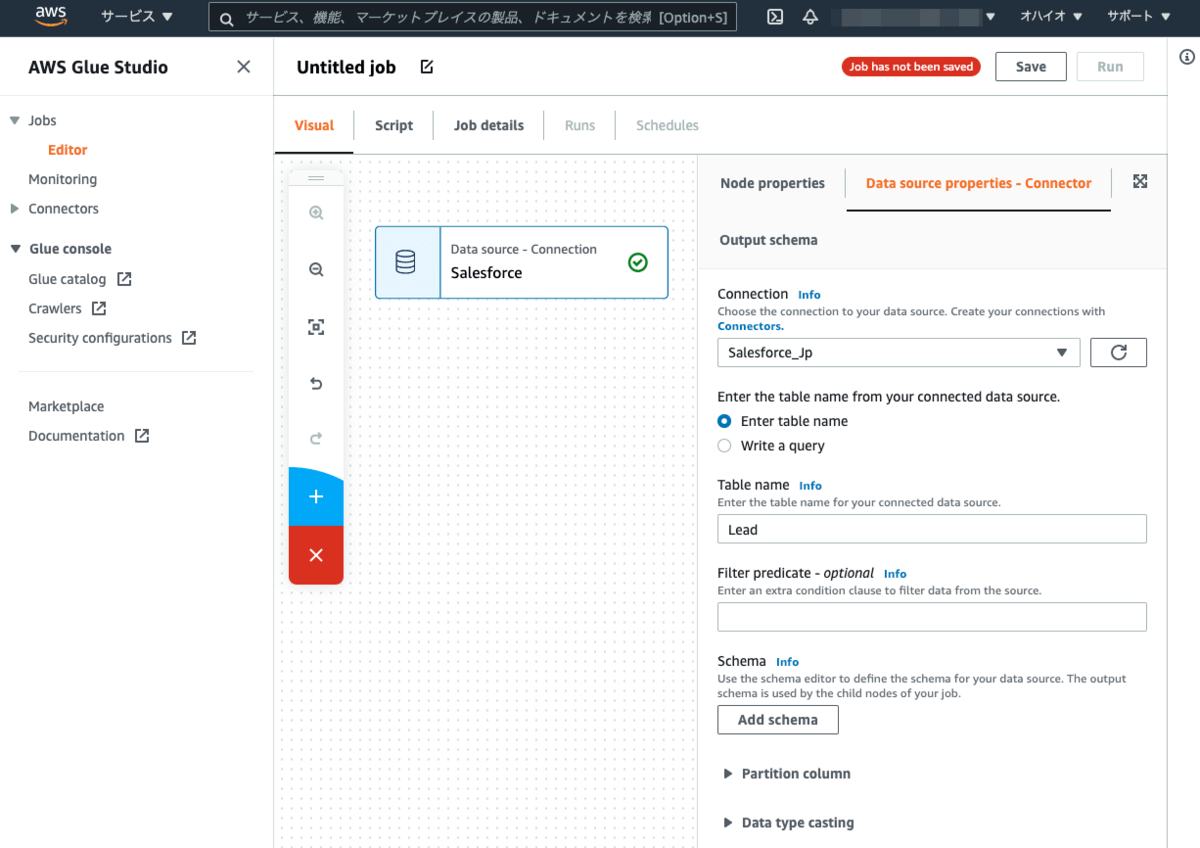
Task: Zoom out on the canvas
Action: [x=316, y=270]
